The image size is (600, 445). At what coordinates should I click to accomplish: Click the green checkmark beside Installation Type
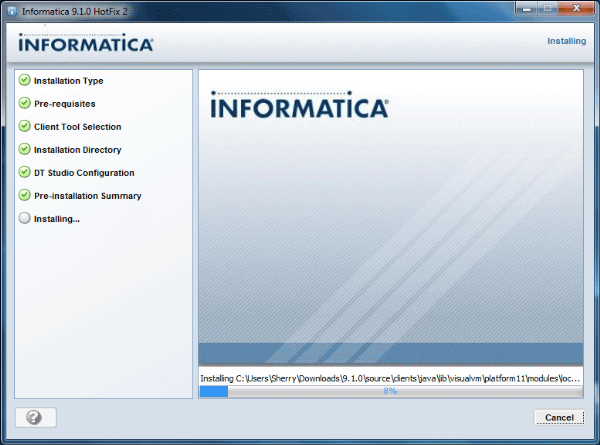click(x=24, y=80)
